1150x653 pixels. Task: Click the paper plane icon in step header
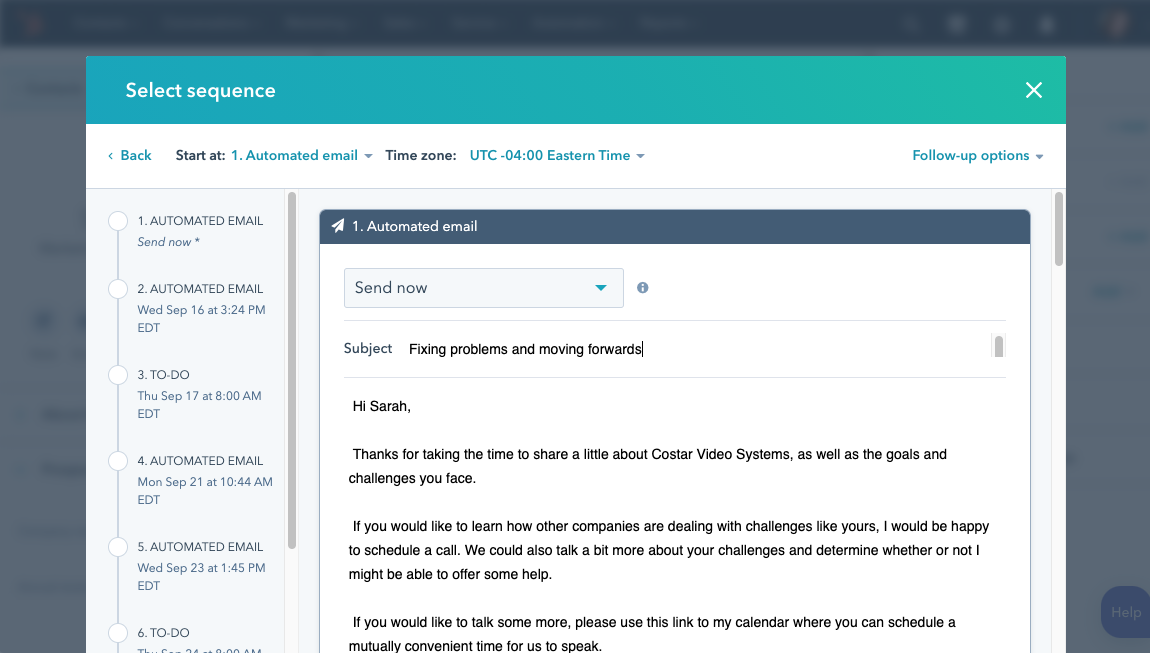point(337,226)
